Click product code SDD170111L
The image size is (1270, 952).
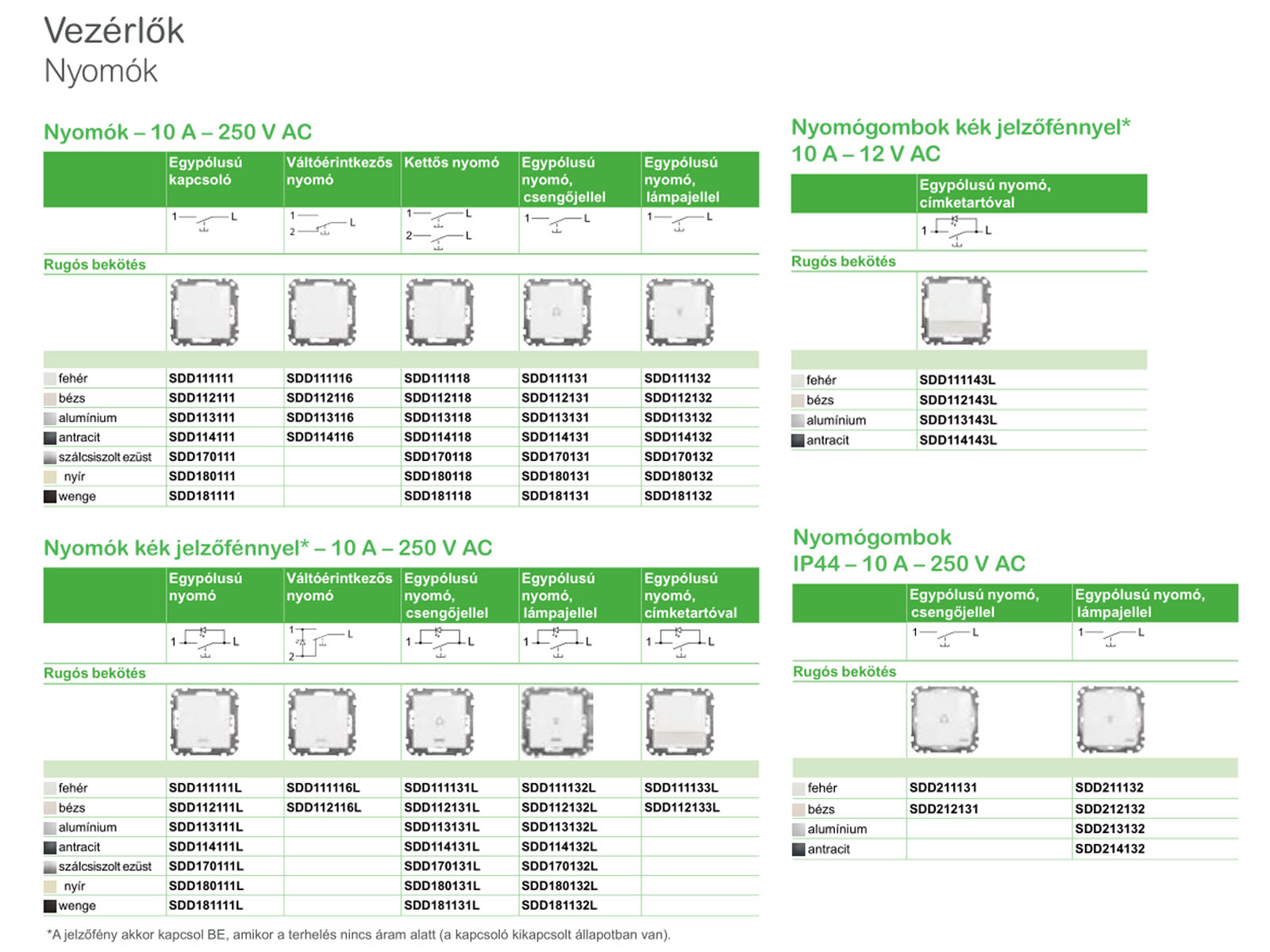(206, 866)
